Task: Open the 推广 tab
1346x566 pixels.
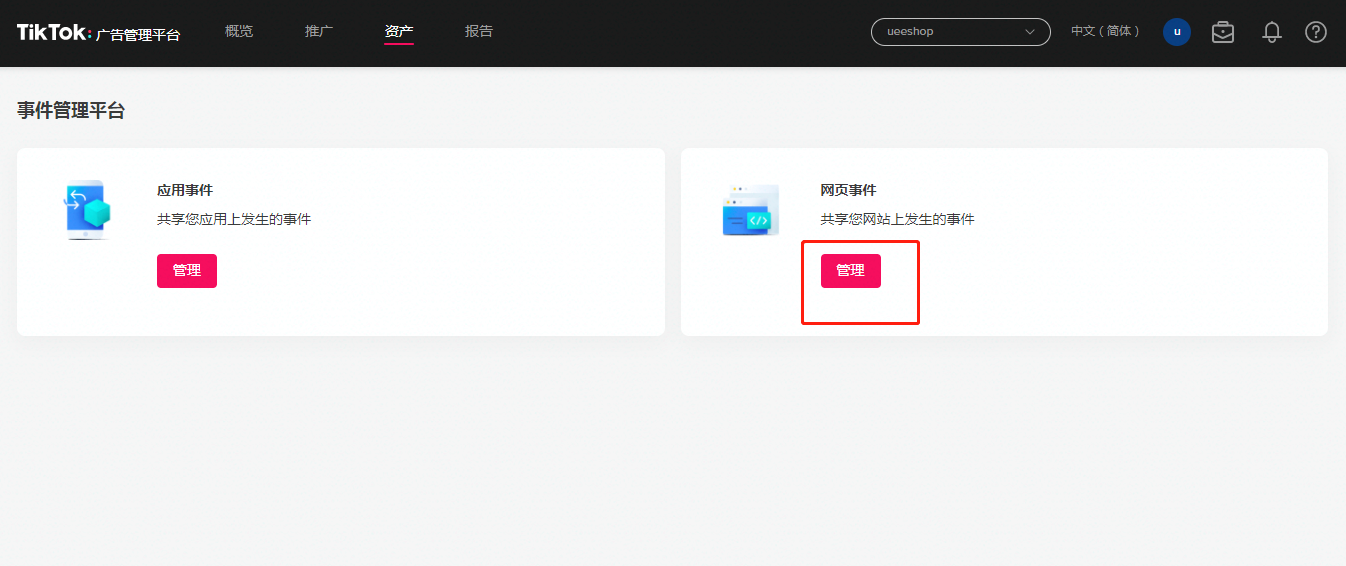Action: click(319, 31)
